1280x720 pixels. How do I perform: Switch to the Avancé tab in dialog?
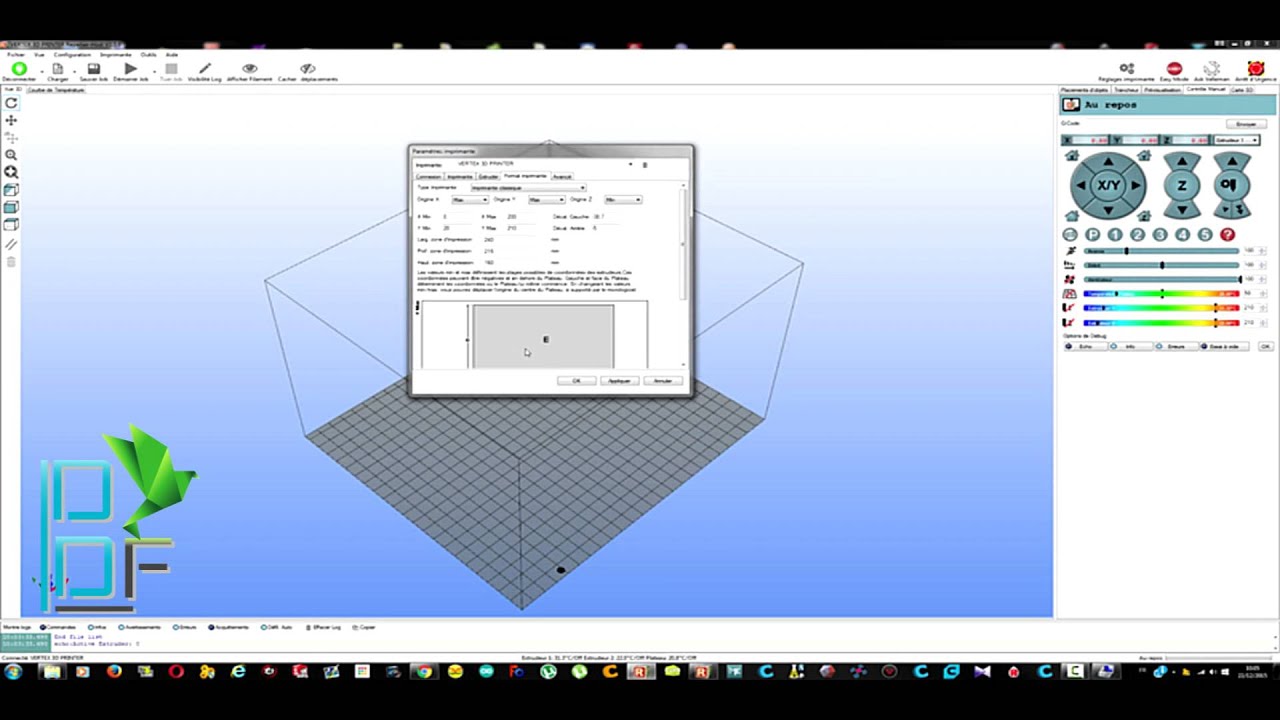point(562,177)
